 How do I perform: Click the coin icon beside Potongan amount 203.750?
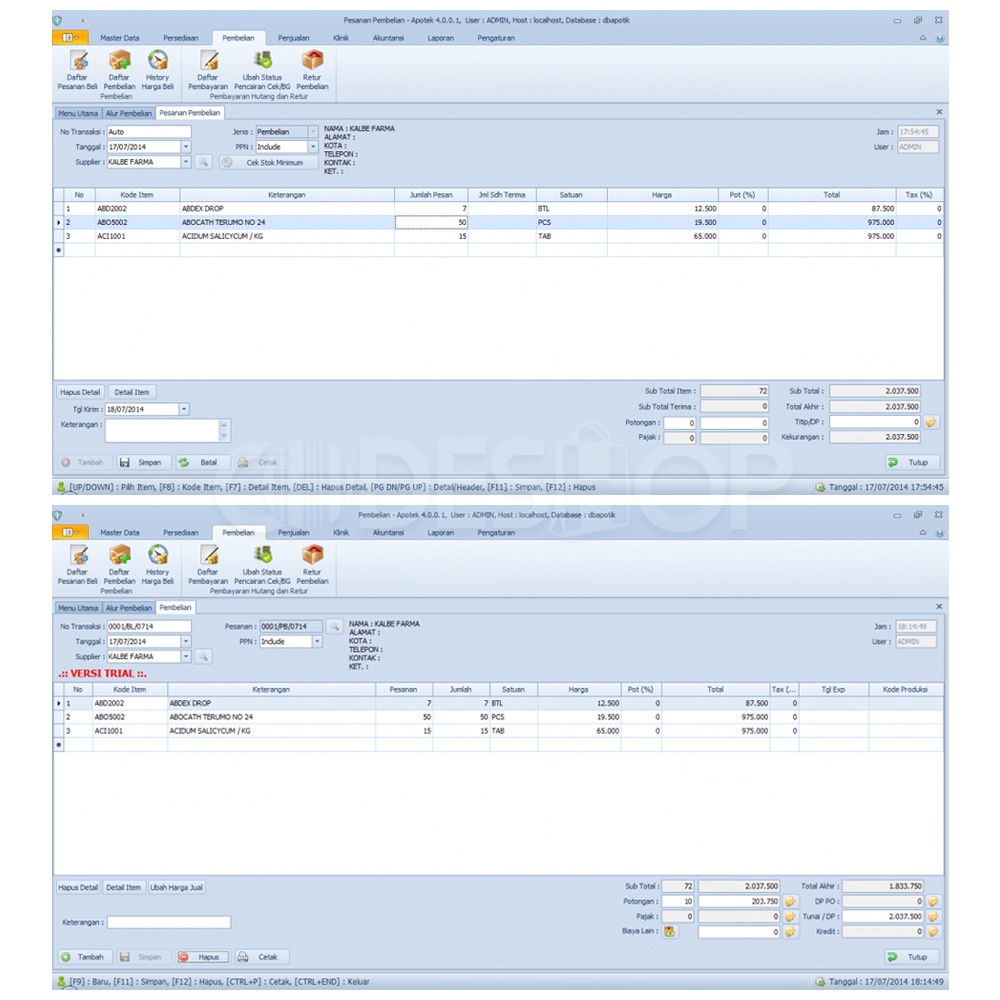[791, 901]
